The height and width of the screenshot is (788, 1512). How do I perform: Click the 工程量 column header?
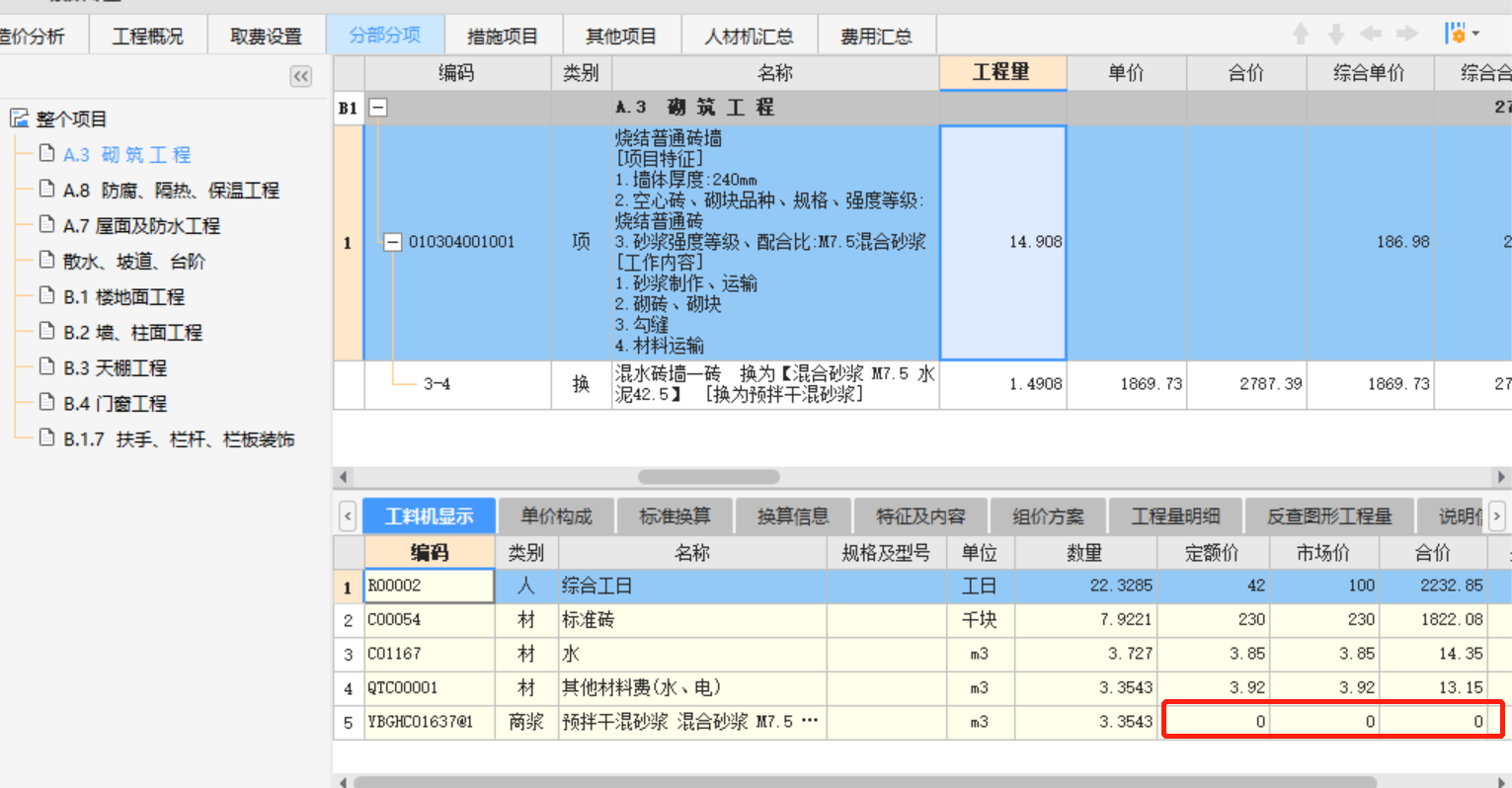coord(1002,72)
